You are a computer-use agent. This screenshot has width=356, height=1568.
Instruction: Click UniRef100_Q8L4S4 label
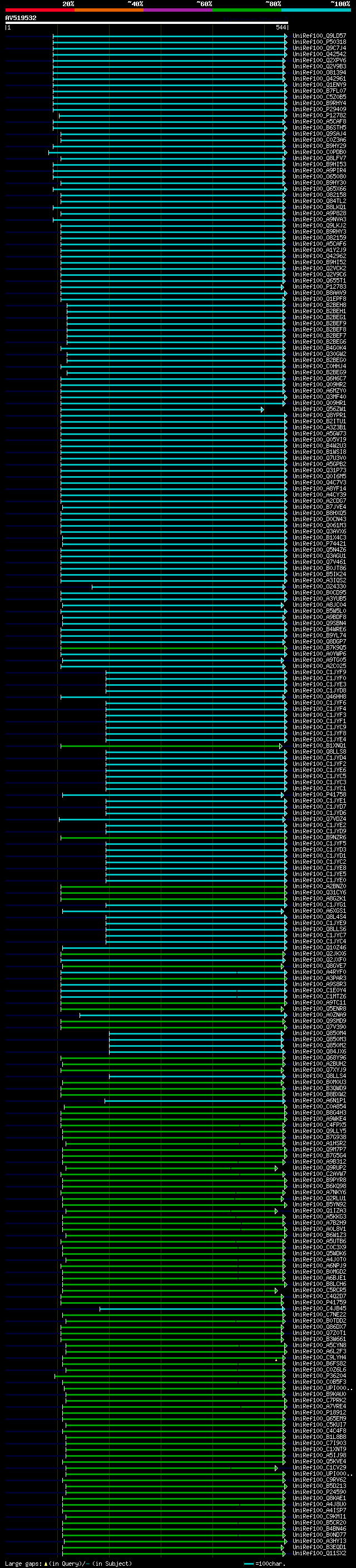[x=319, y=917]
